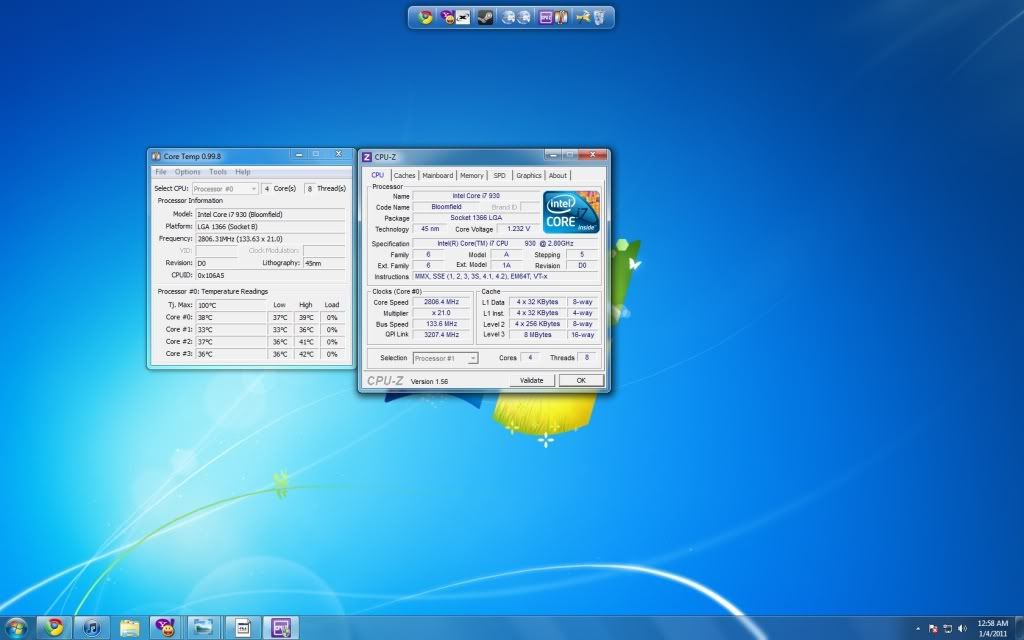
Task: Switch to the Caches tab in CPU-Z
Action: tap(404, 176)
